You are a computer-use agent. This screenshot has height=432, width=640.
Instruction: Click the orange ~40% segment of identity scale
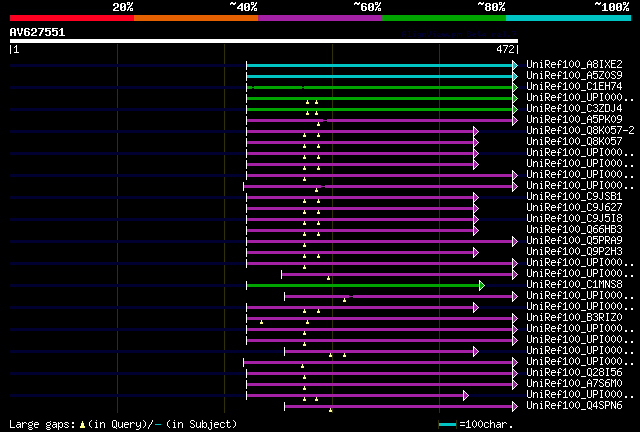[196, 18]
